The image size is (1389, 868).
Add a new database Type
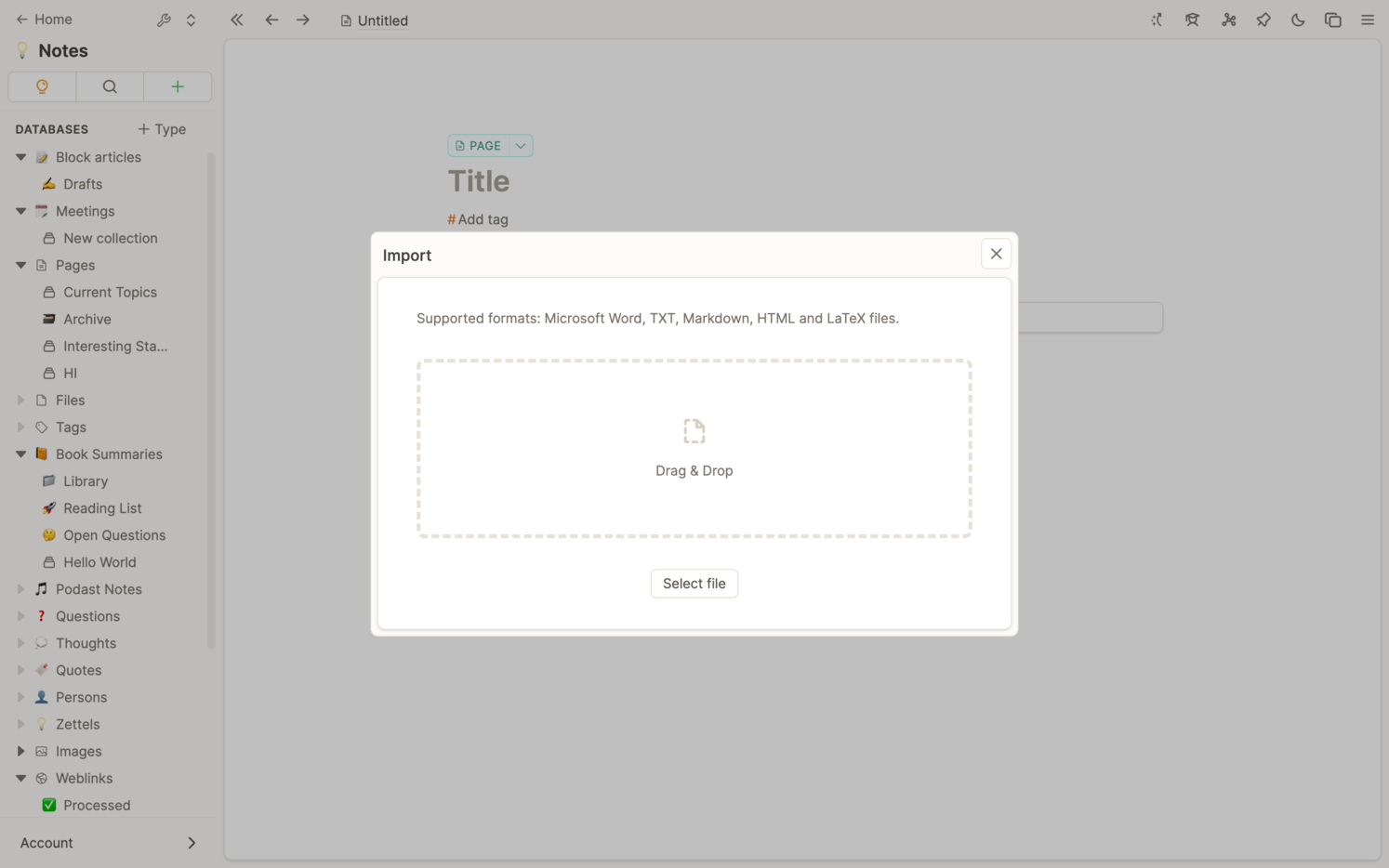tap(162, 129)
